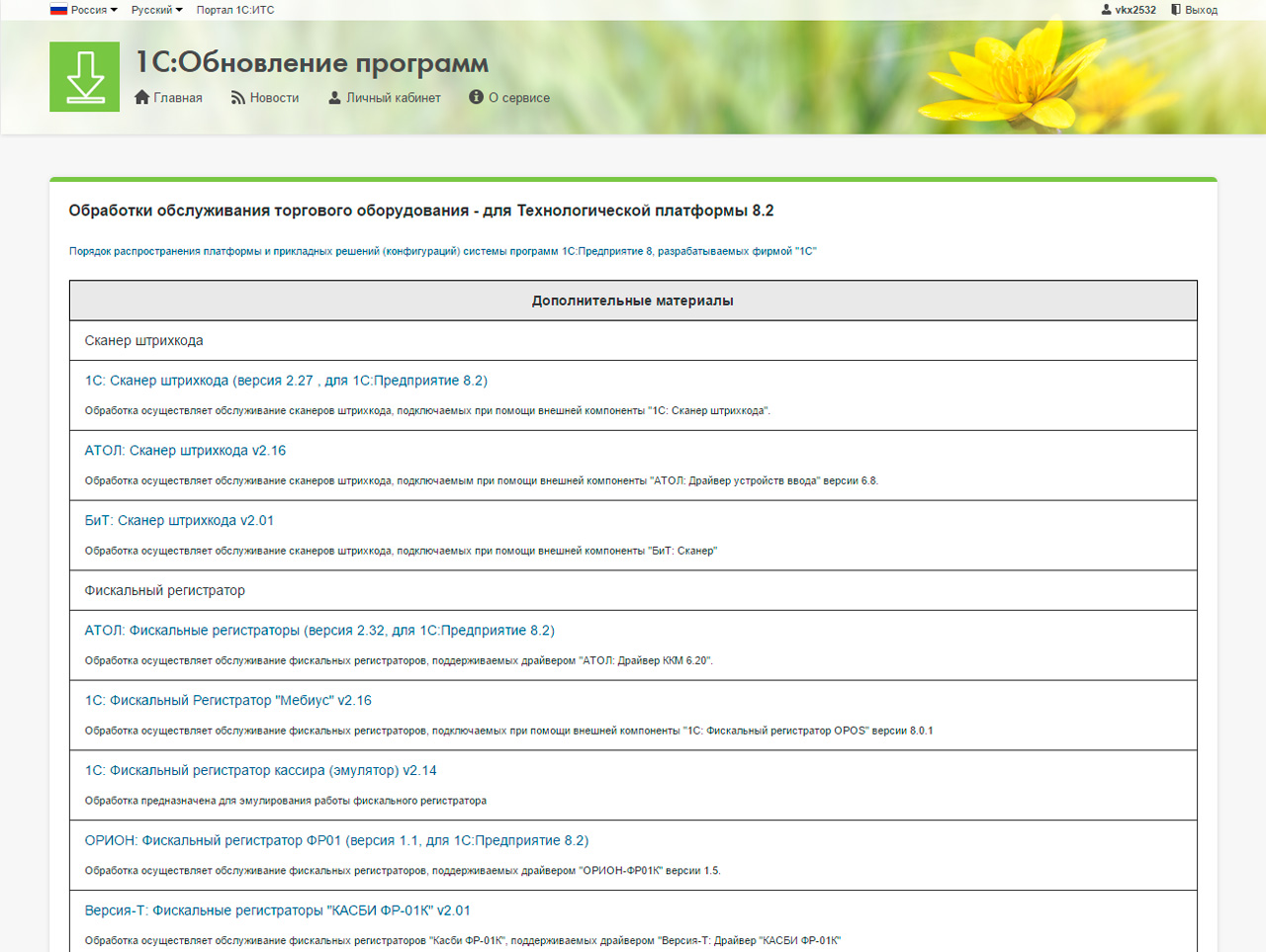Click the description mentioning АТОЛ: Драйвер ККМ 6.20
Screen dimensions: 1266x952
pos(399,661)
